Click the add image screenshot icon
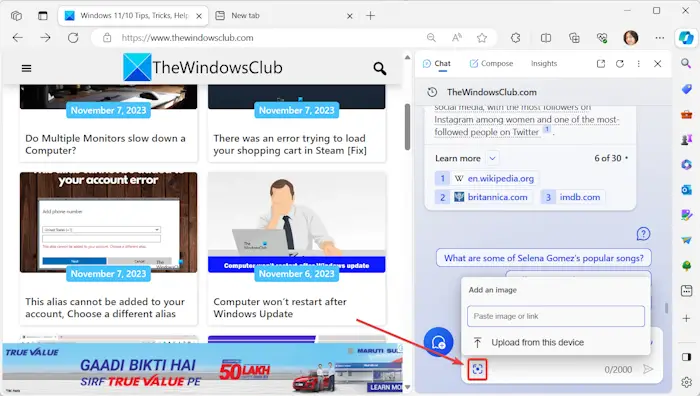The width and height of the screenshot is (700, 396). 478,369
